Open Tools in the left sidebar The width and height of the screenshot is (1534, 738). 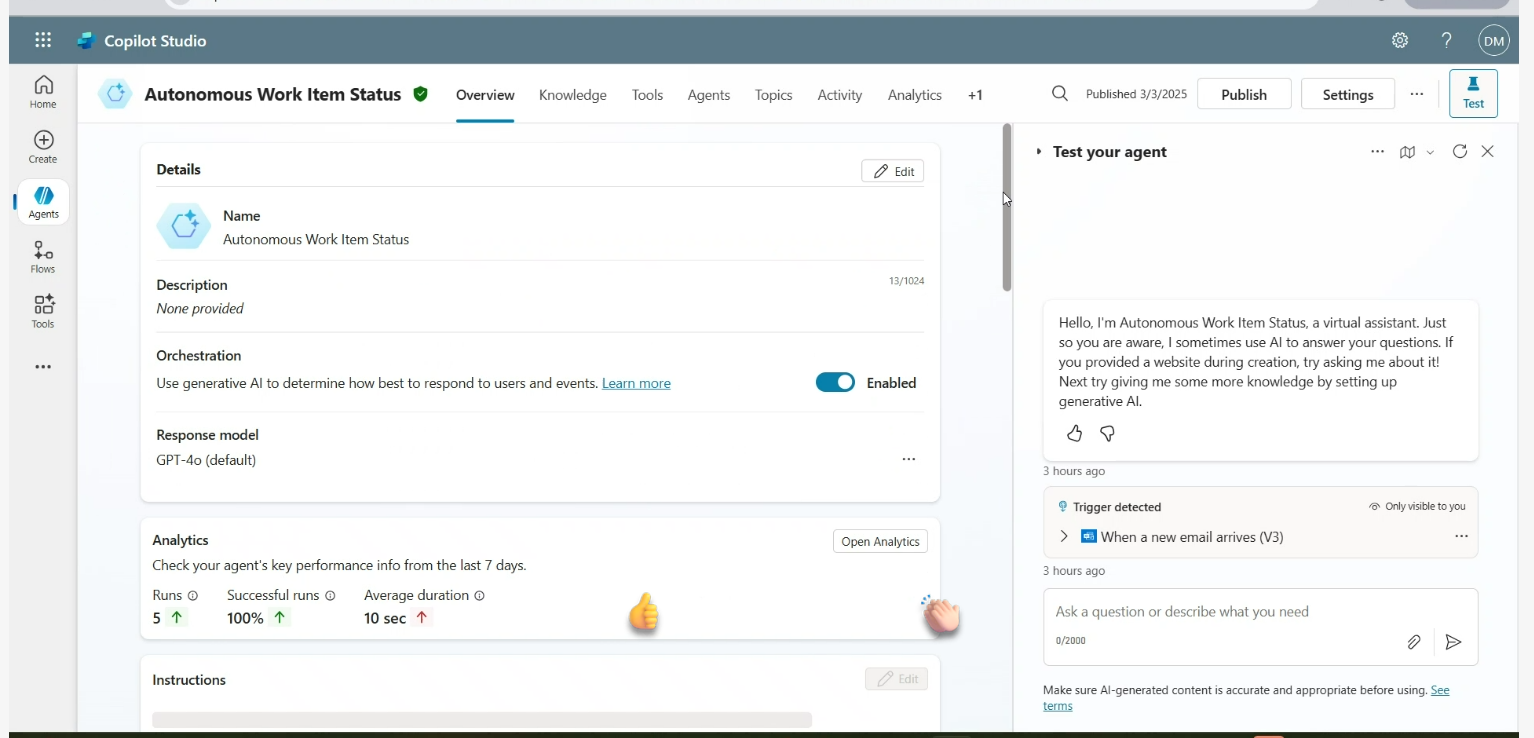coord(43,312)
